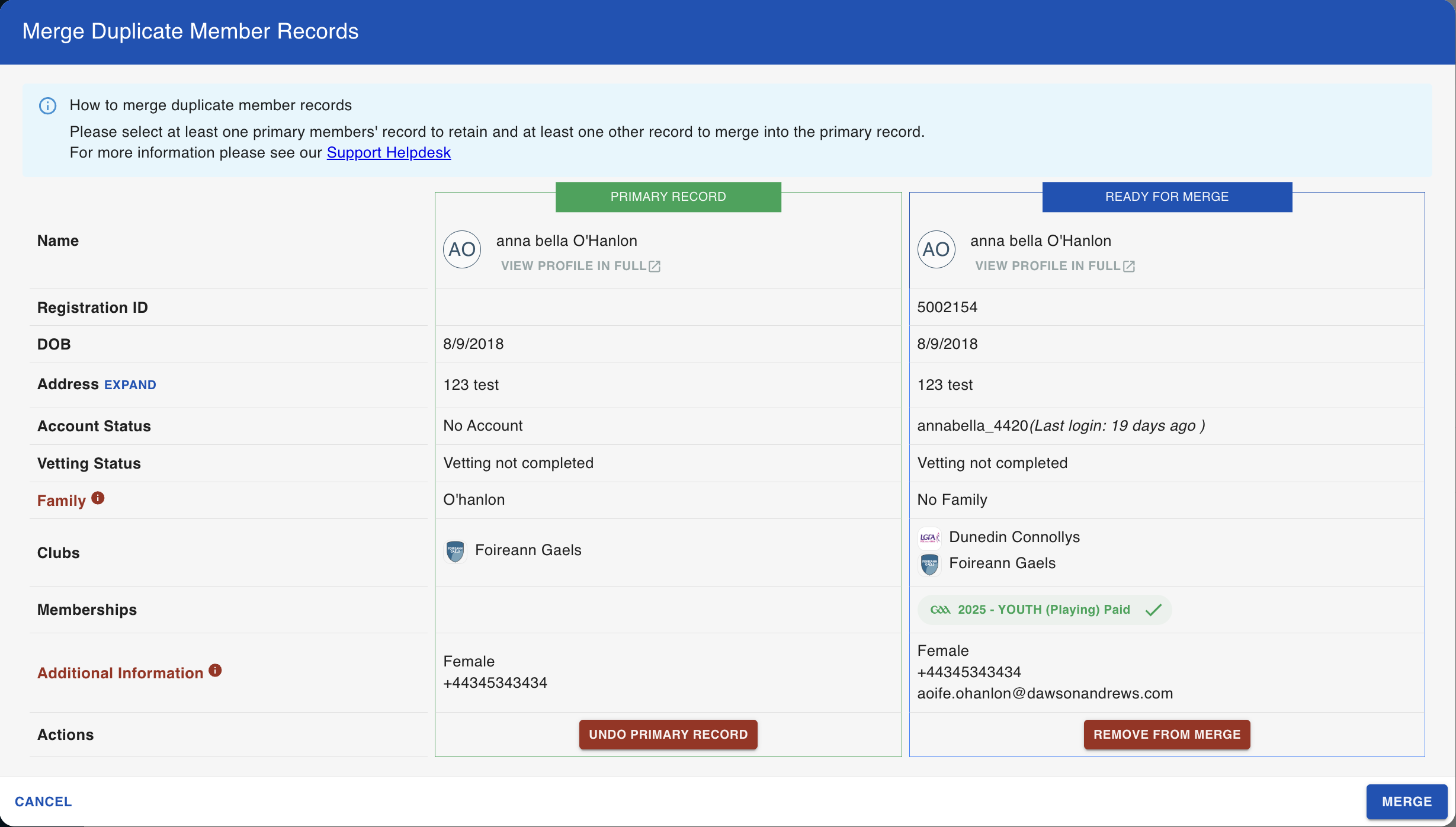Click the Memberships row label
This screenshot has width=1456, height=827.
[87, 610]
